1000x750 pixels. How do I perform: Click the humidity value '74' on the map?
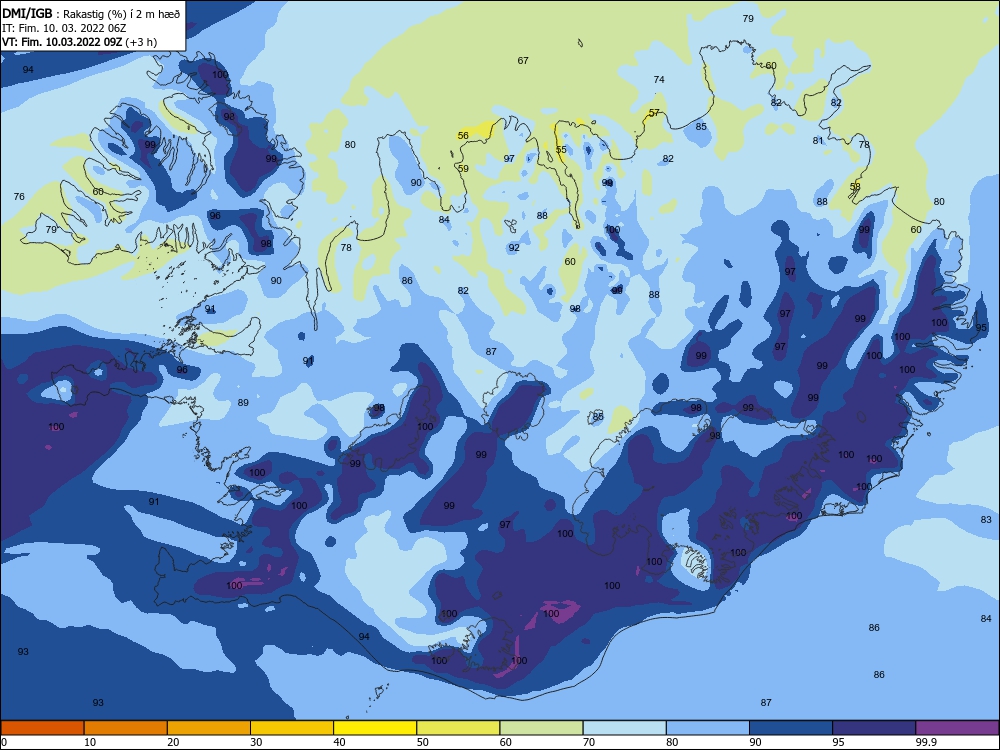click(x=659, y=80)
